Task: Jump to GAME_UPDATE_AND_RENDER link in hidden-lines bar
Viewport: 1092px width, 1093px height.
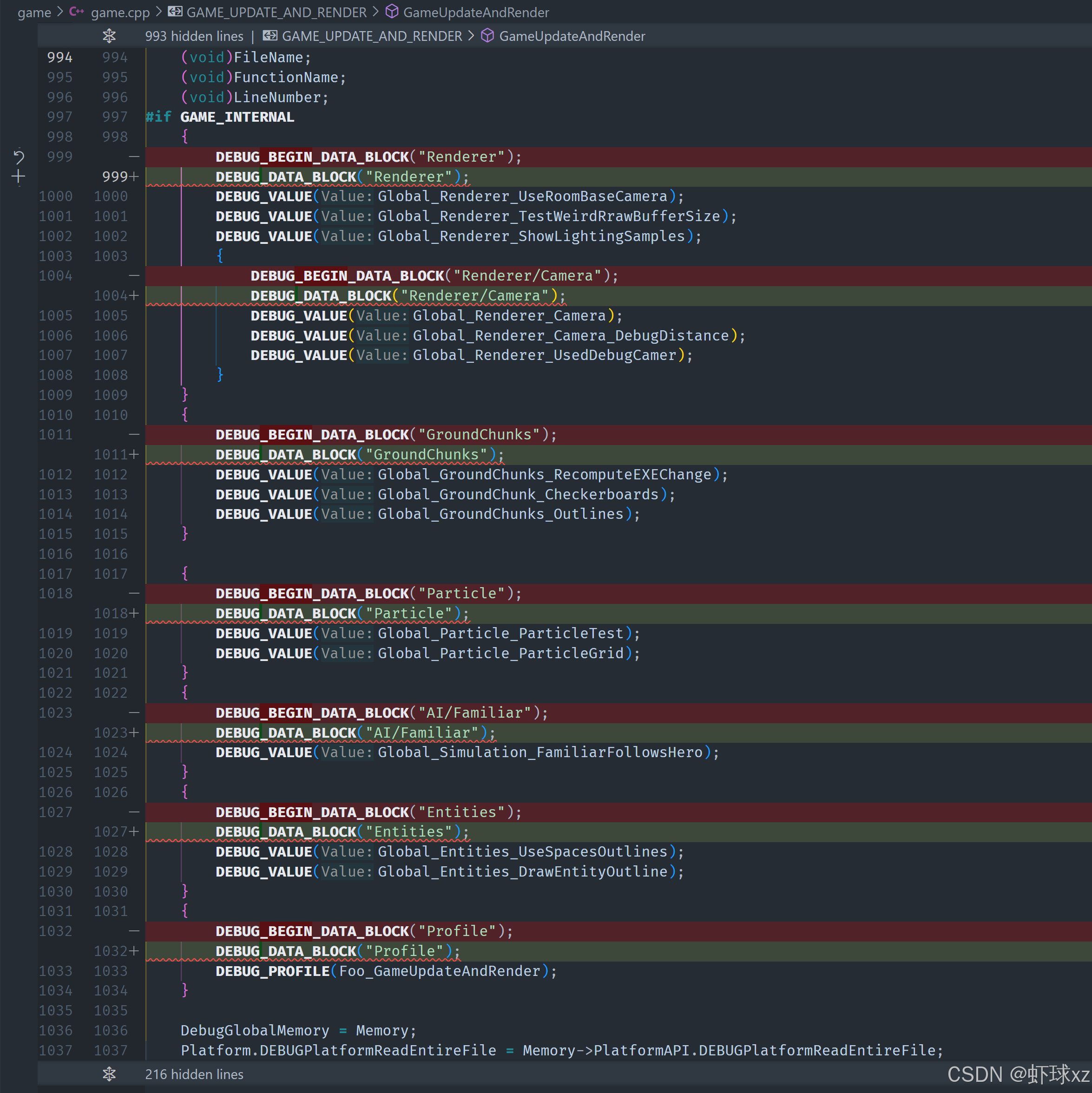Action: 372,36
